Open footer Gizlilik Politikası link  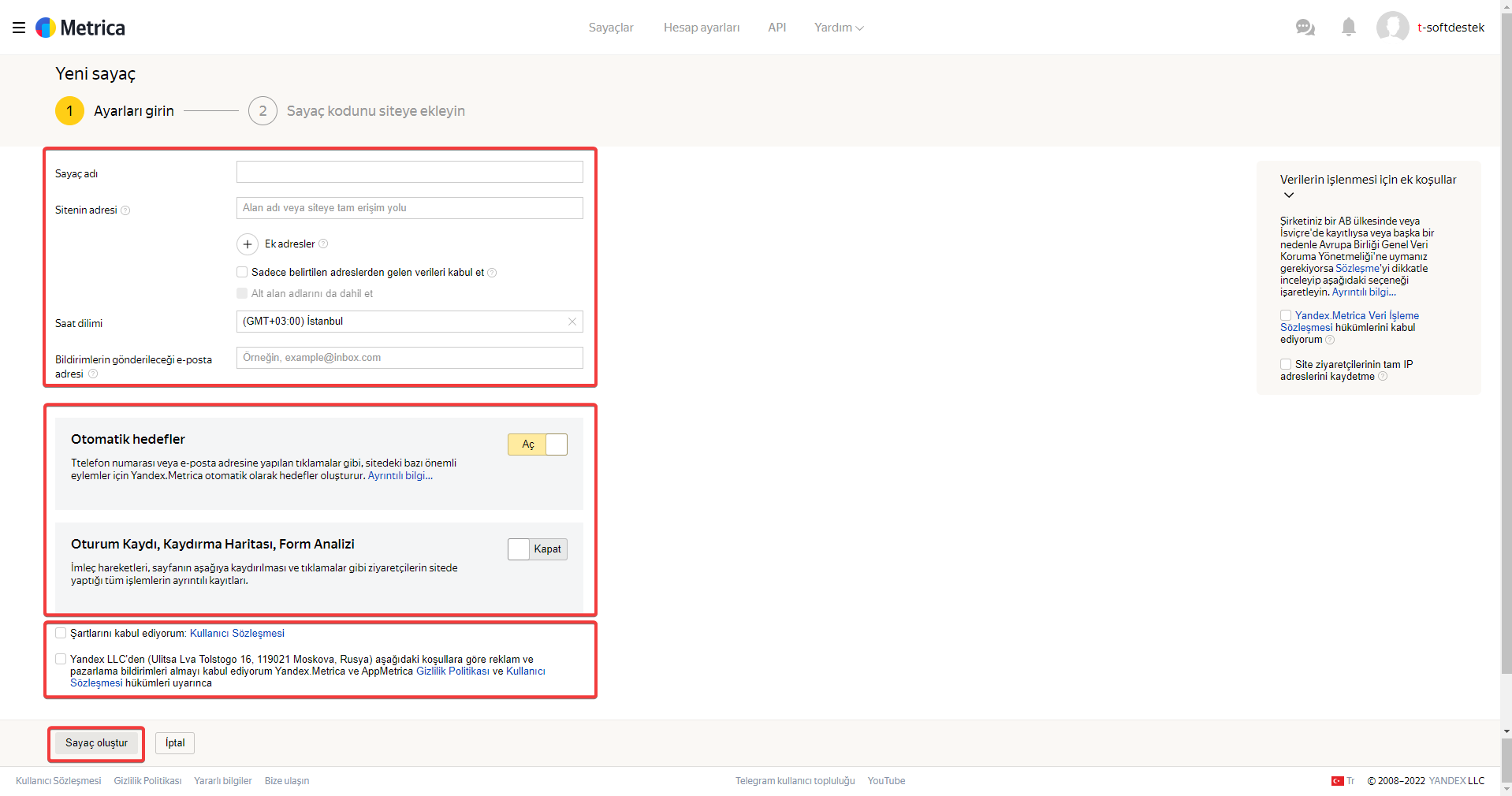tap(147, 781)
